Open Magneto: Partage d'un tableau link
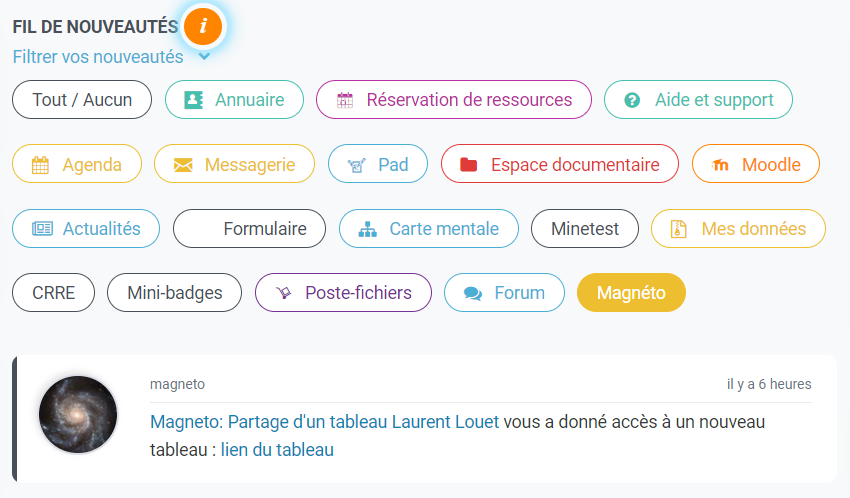 pyautogui.click(x=268, y=422)
